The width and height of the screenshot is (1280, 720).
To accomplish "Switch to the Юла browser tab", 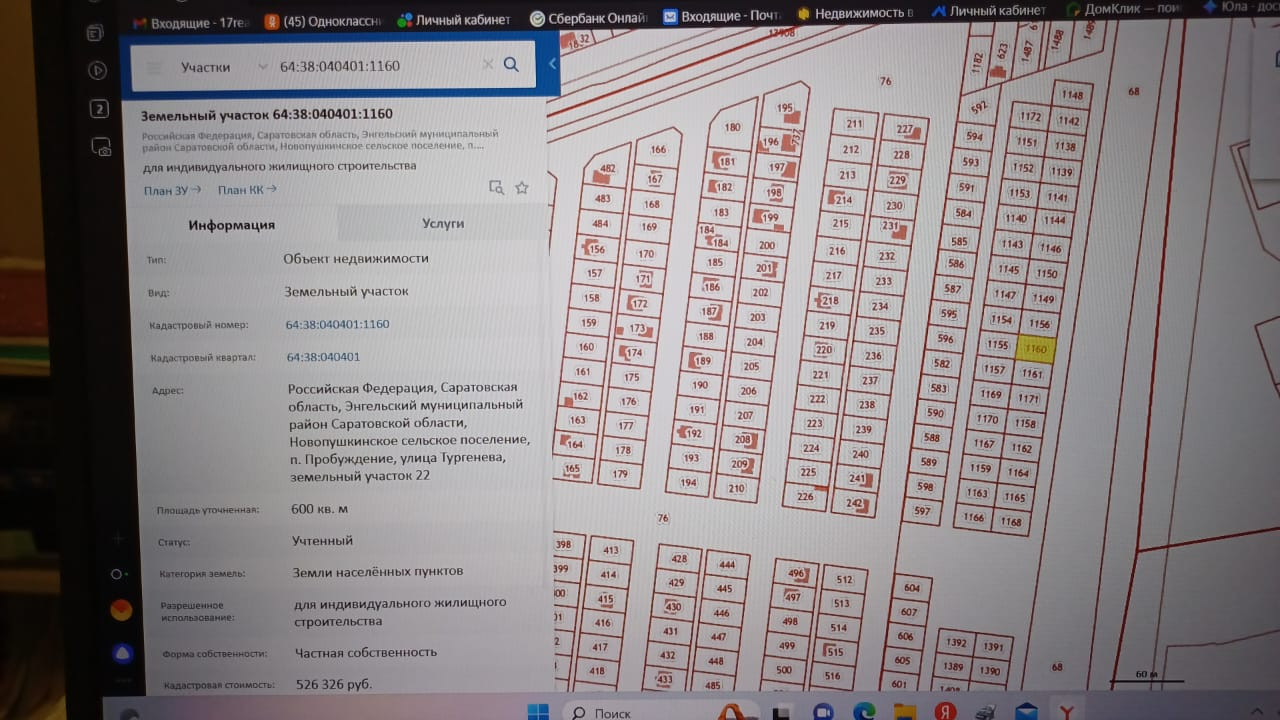I will click(1242, 6).
